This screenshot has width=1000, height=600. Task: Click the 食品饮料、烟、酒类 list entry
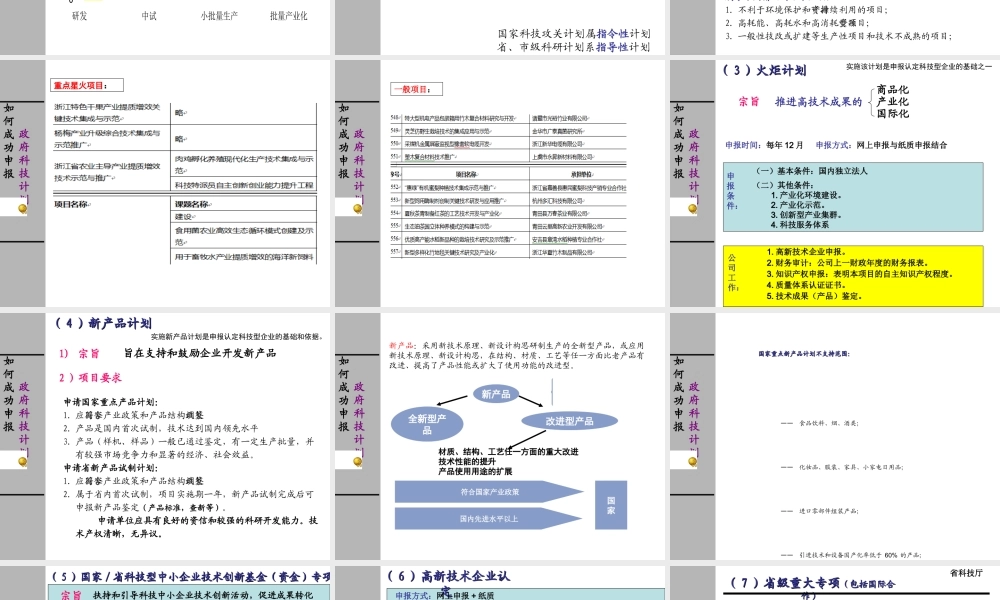828,423
